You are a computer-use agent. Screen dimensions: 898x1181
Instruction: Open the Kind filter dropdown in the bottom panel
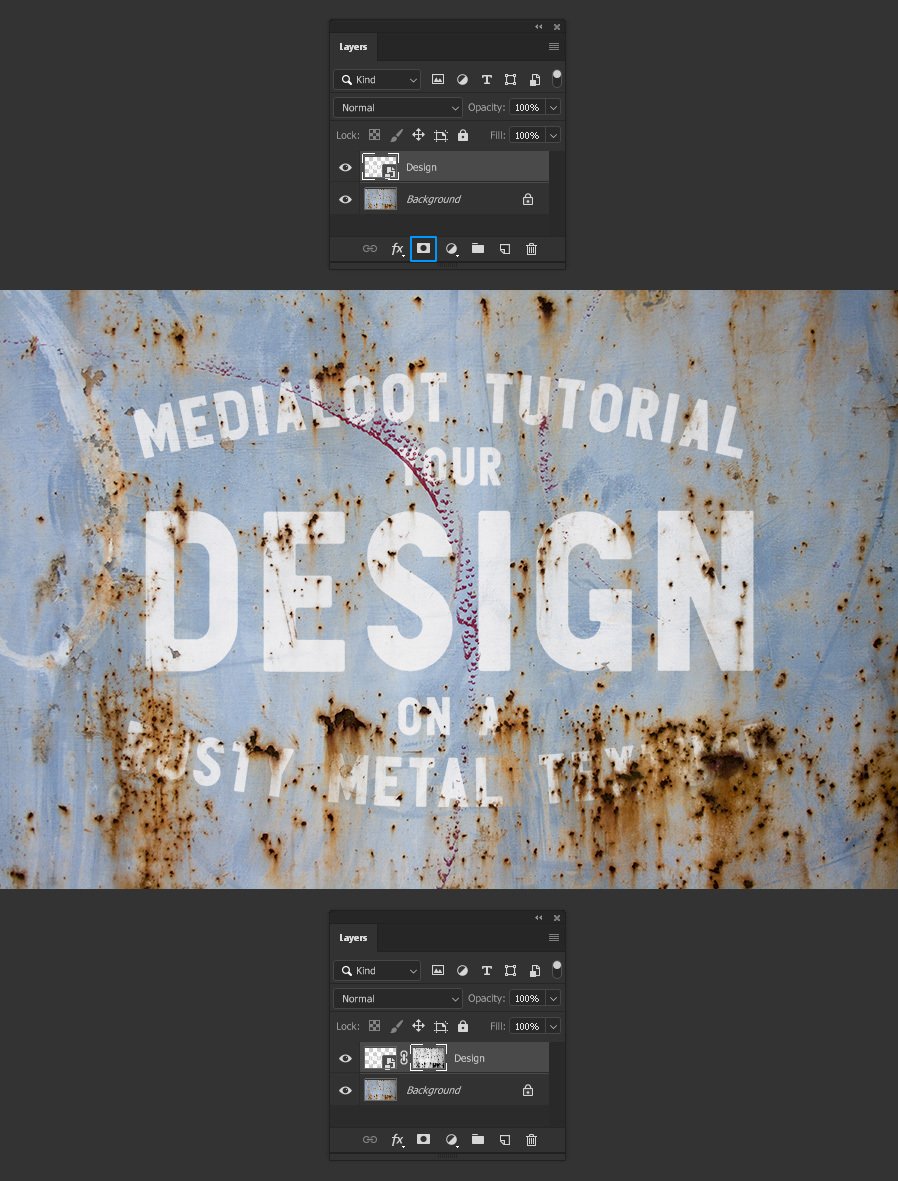coord(377,971)
